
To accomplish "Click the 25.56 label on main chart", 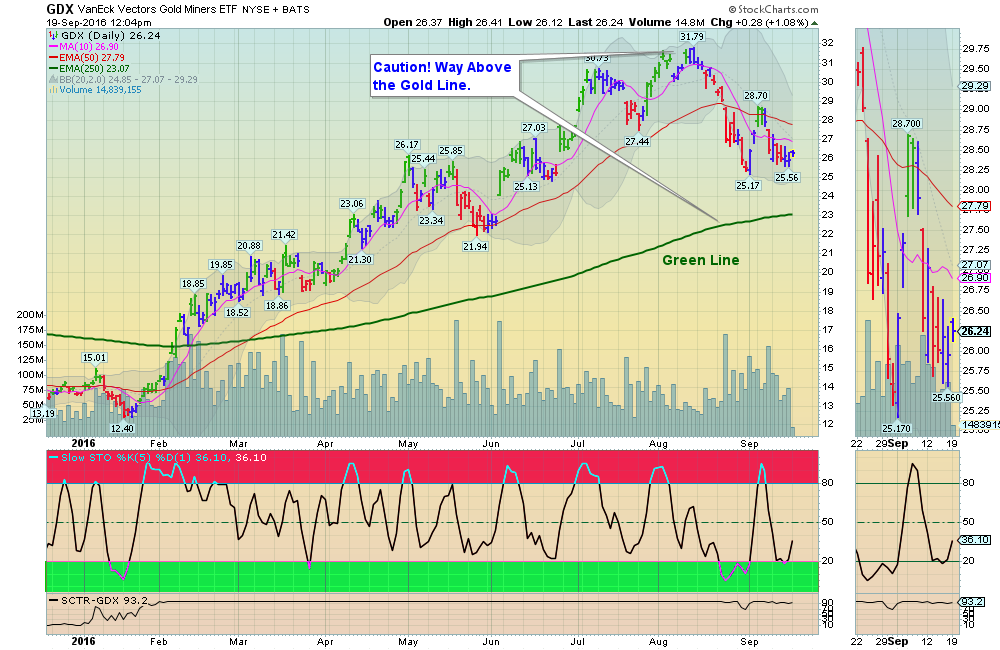I will pyautogui.click(x=786, y=178).
